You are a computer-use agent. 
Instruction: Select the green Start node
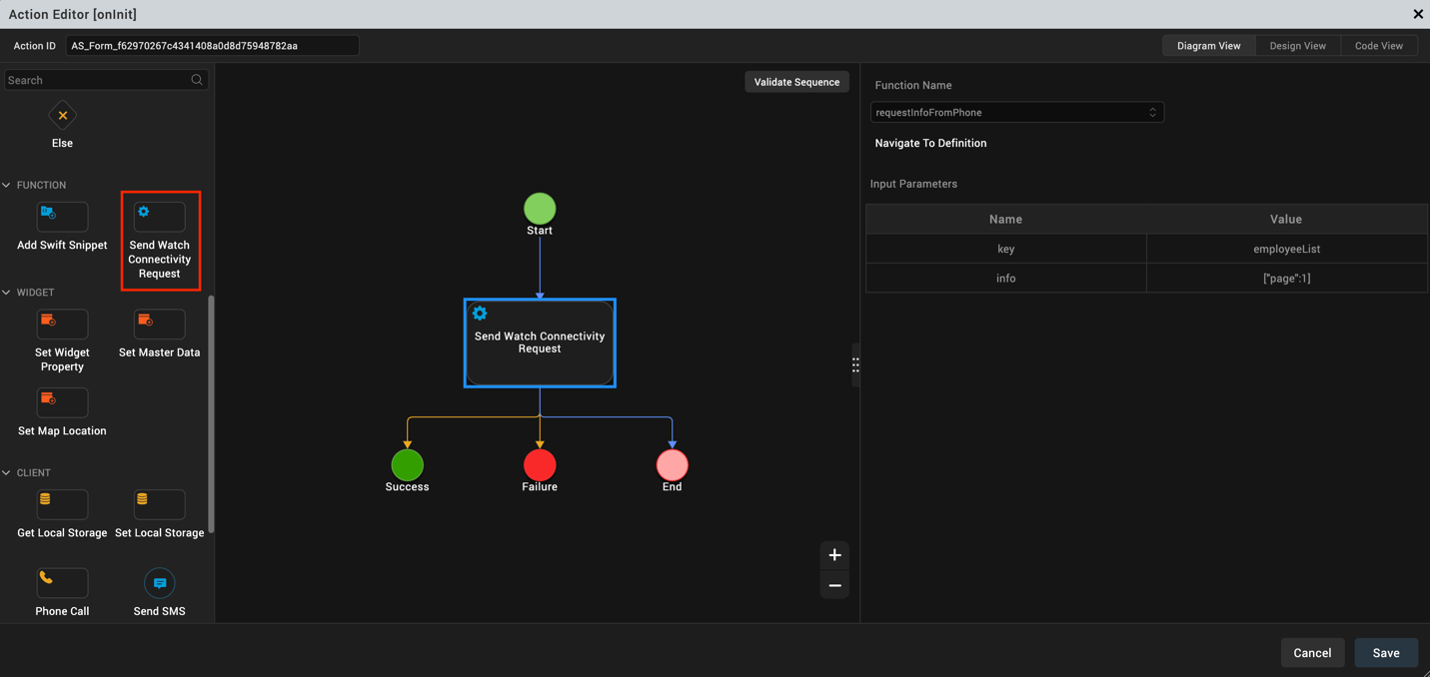tap(540, 209)
